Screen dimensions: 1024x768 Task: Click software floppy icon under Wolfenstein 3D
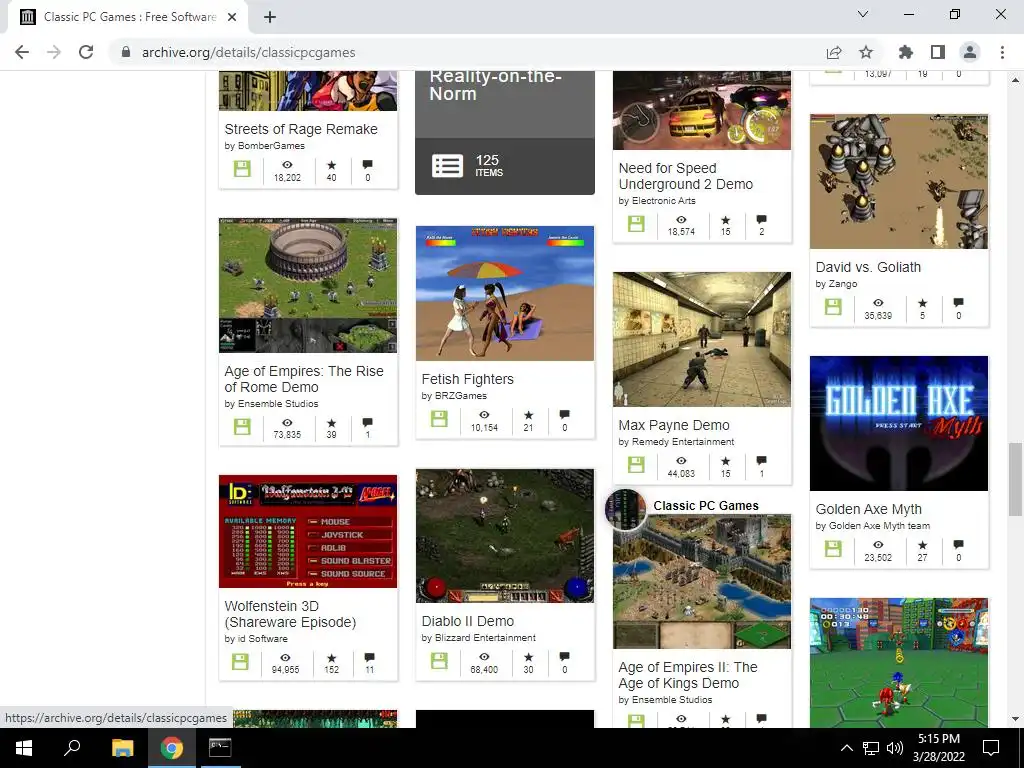click(x=240, y=662)
